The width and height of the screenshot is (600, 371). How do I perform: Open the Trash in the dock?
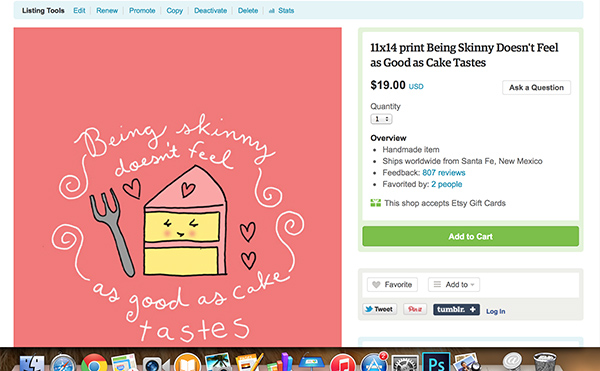(545, 362)
